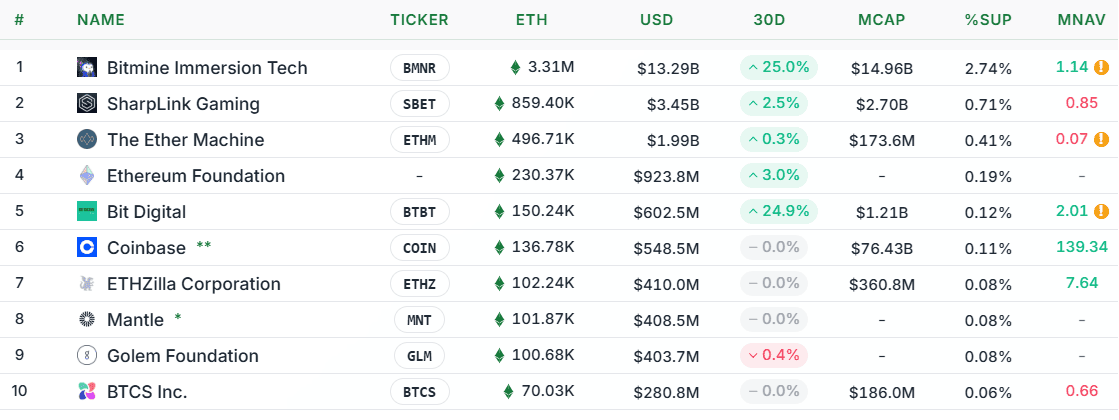Click the orange warning icon beside 1.14 MNAV

point(1101,68)
